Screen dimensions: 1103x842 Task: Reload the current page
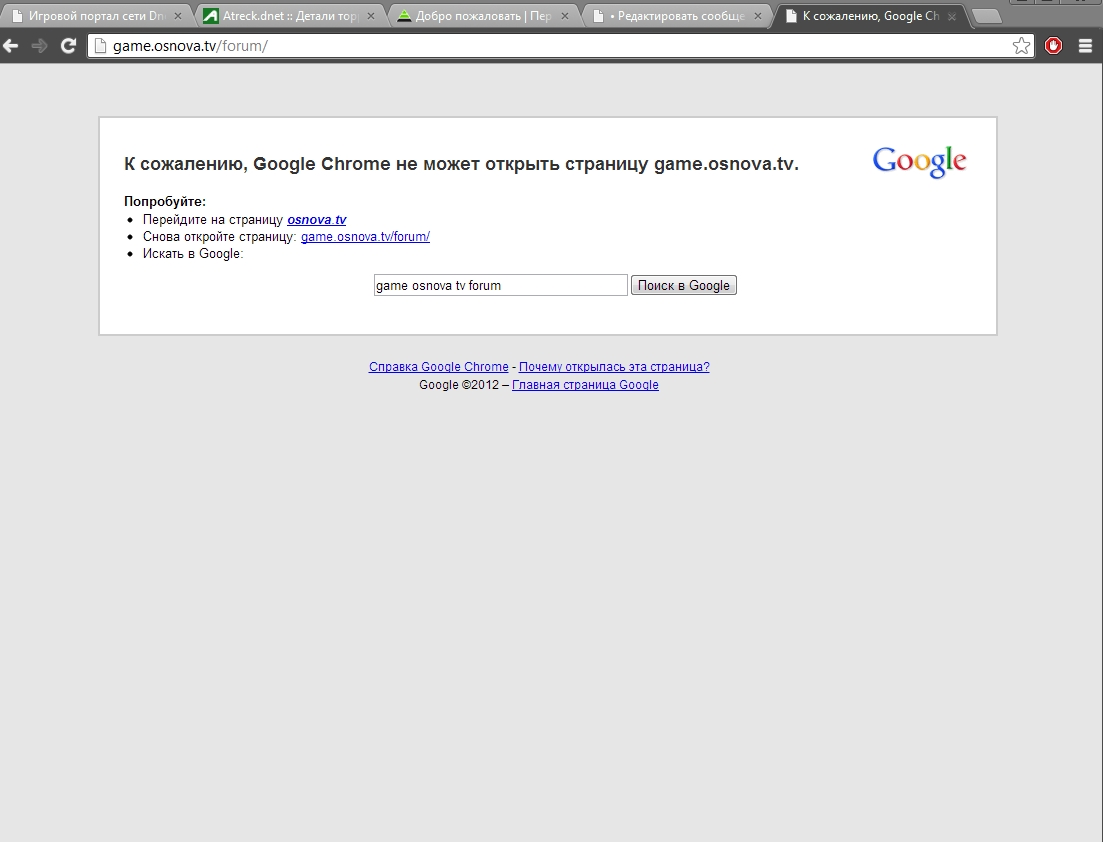point(68,46)
